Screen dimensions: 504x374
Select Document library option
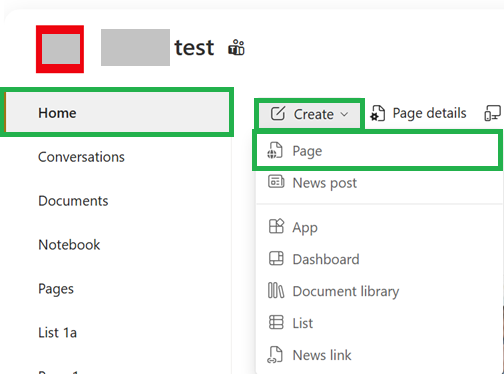[x=379, y=291]
